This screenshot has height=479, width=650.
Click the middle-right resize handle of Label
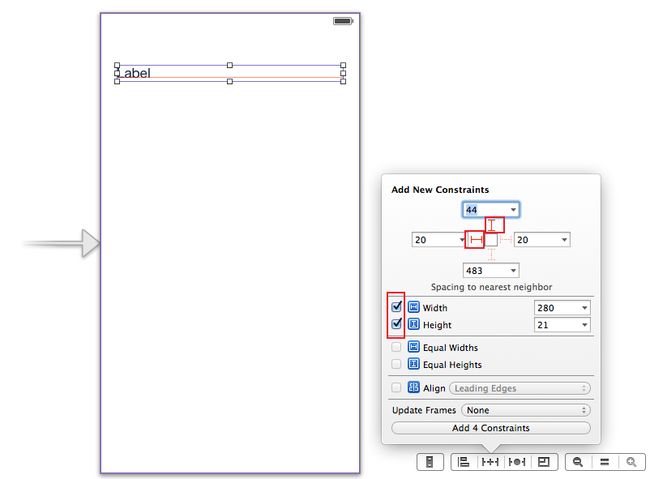(343, 73)
